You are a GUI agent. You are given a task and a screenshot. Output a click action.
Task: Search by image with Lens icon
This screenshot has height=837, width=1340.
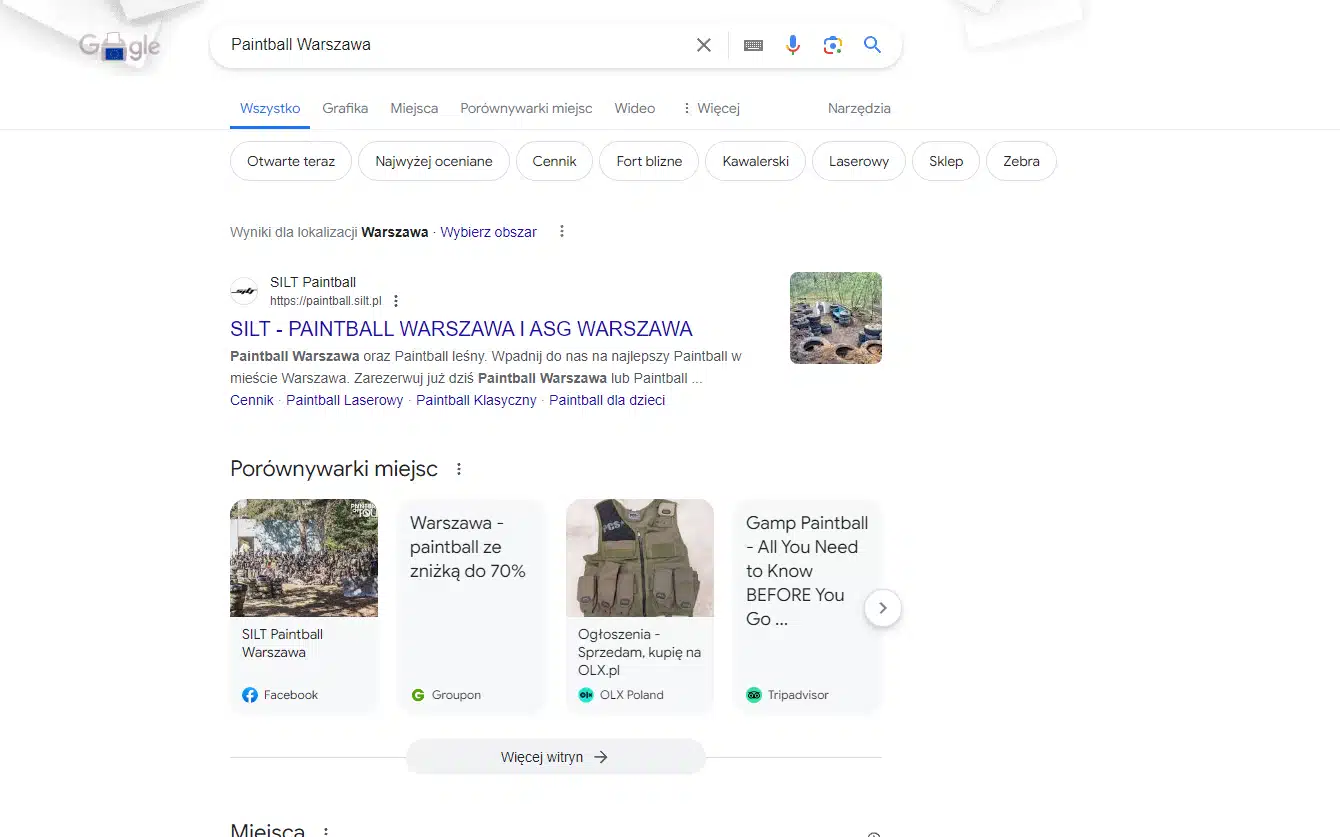pyautogui.click(x=833, y=45)
